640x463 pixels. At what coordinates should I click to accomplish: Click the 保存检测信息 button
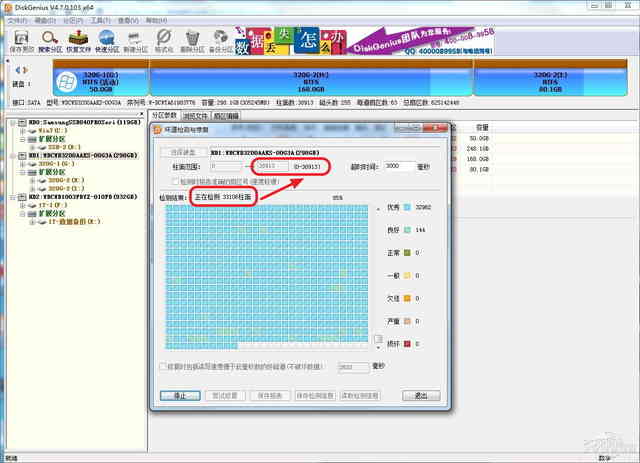[x=315, y=396]
